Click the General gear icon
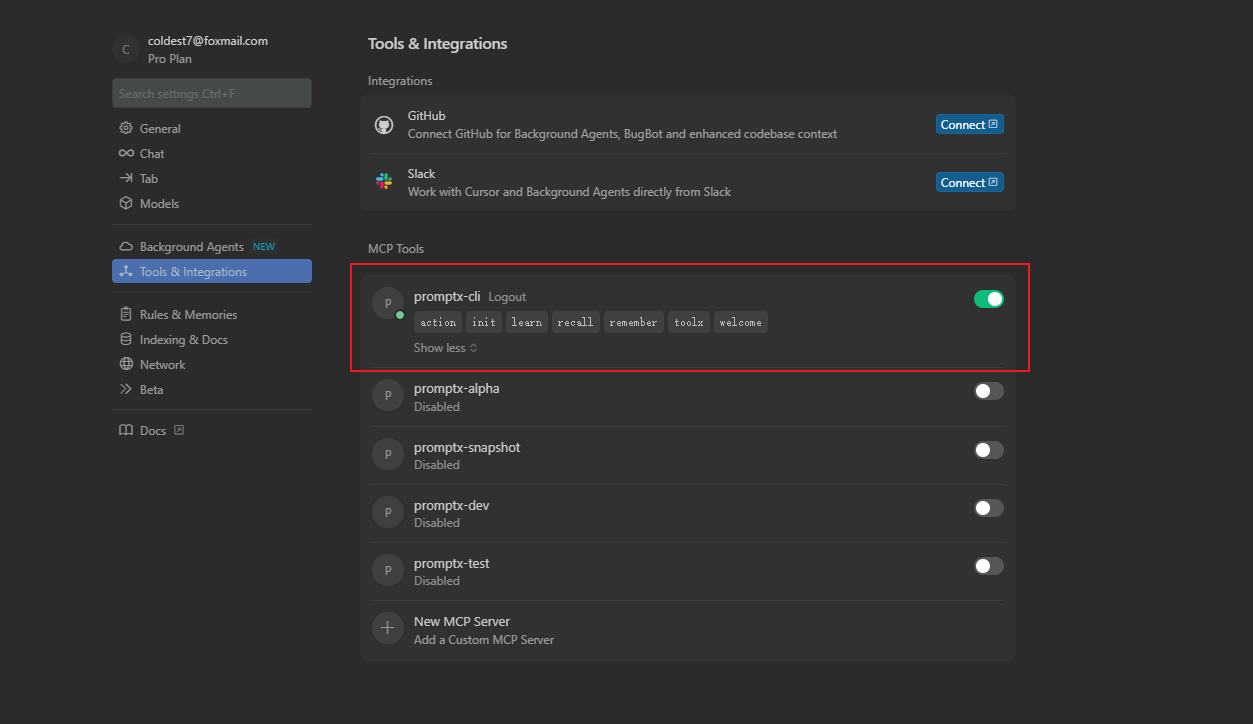This screenshot has height=724, width=1253. [x=126, y=128]
